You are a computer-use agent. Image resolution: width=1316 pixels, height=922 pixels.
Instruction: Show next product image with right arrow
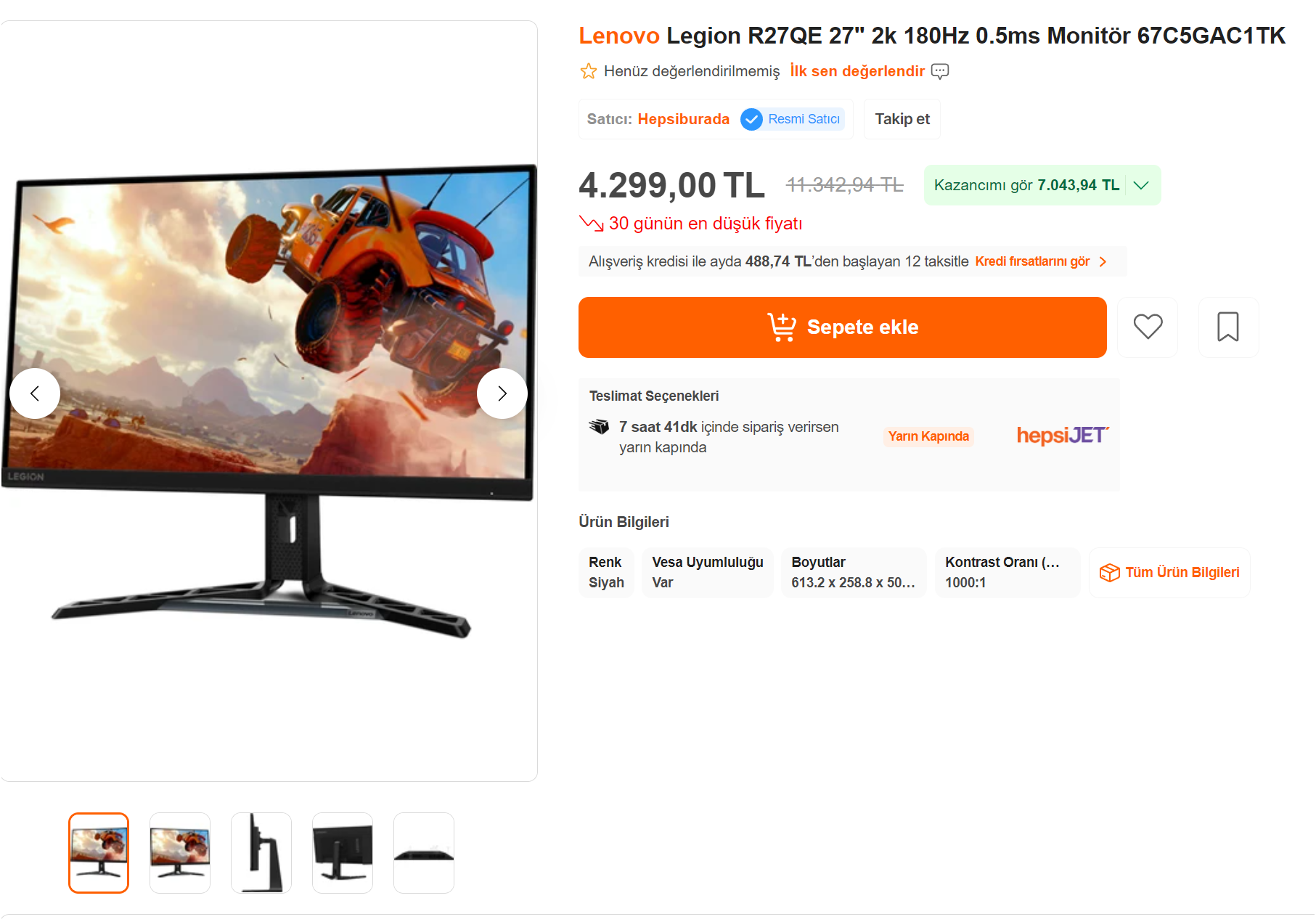coord(502,393)
